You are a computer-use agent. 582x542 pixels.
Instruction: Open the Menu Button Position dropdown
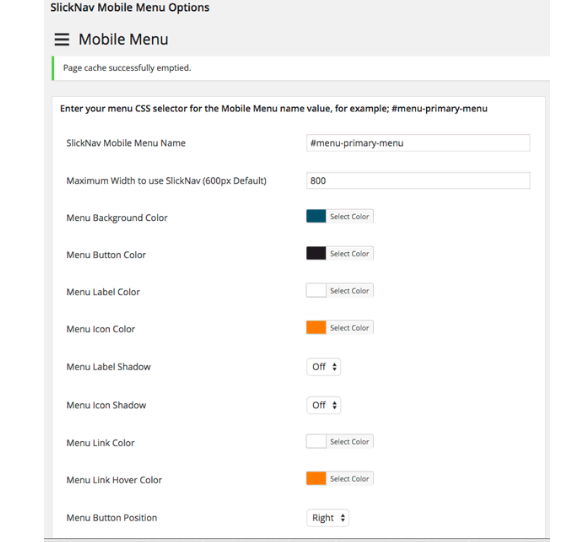[x=327, y=517]
